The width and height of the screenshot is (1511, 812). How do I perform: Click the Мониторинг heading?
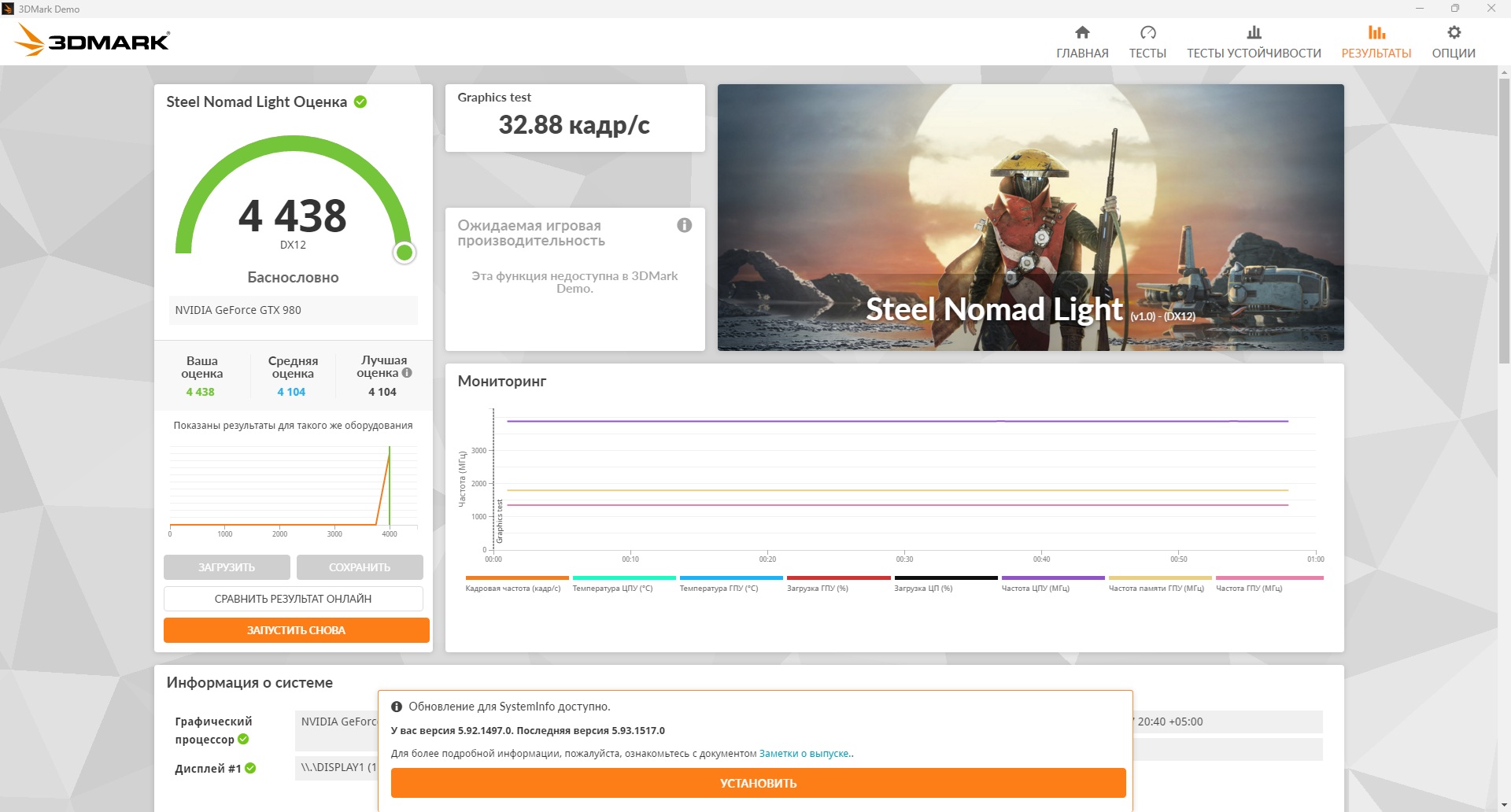click(x=502, y=382)
